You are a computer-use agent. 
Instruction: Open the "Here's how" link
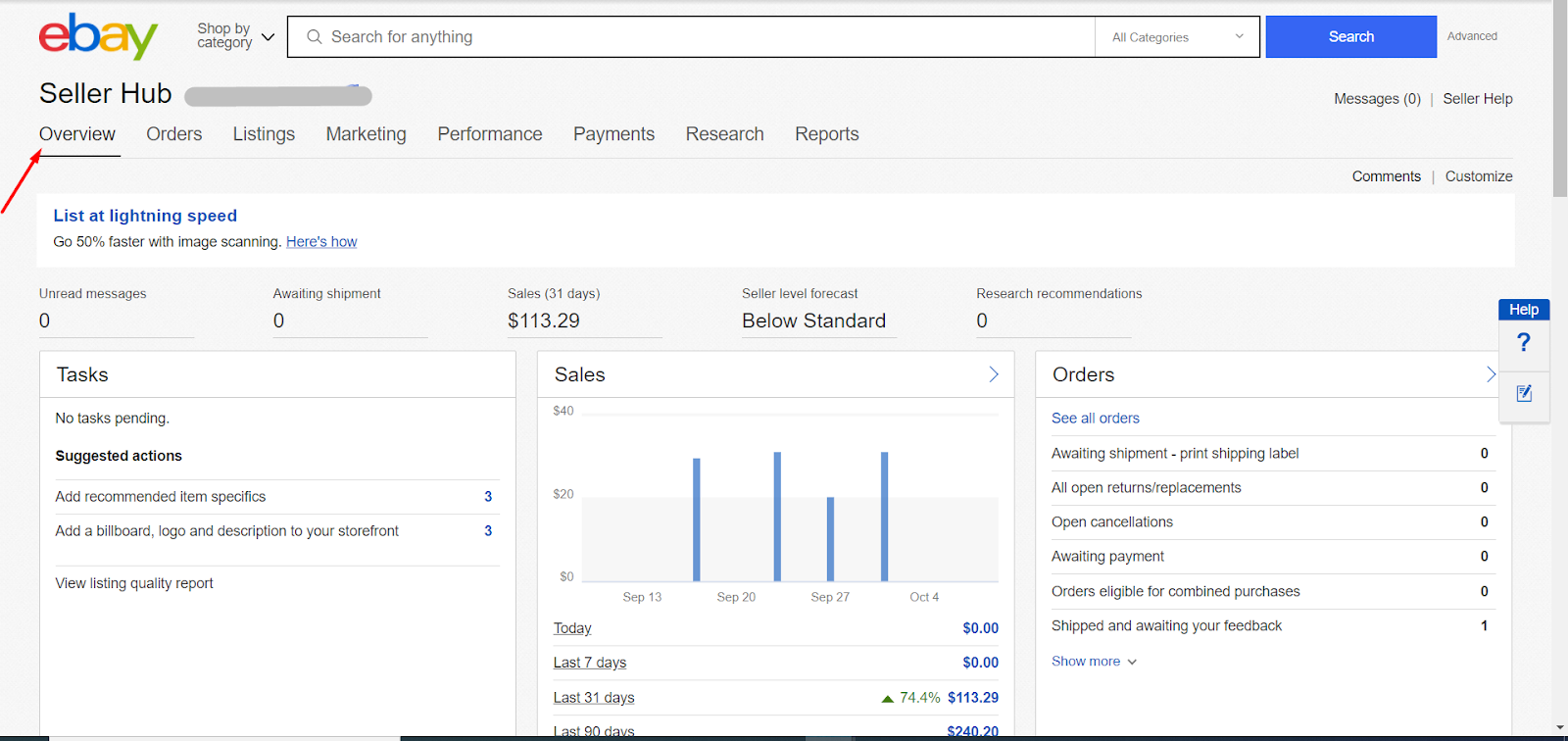(321, 242)
